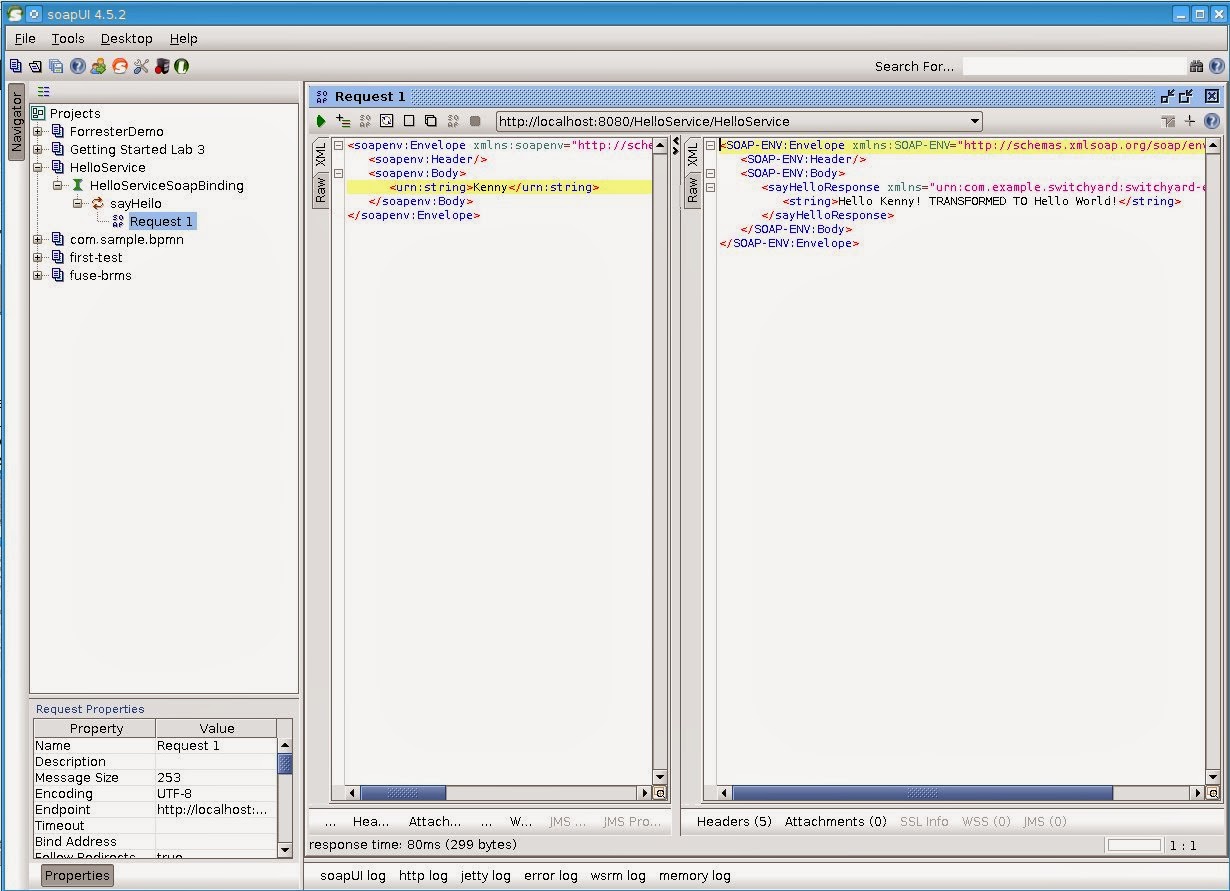Viewport: 1230px width, 891px height.
Task: Click the plus icon at request toolbar right
Action: click(x=1190, y=121)
